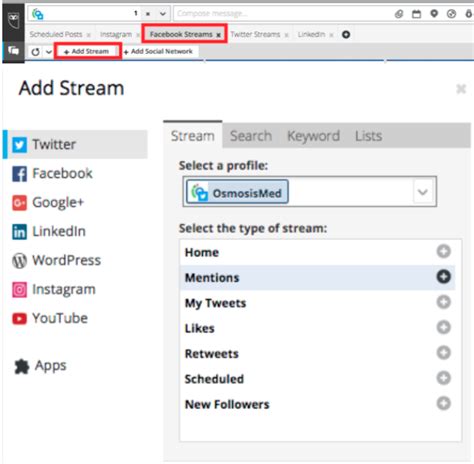Click the Add Stream button
This screenshot has width=474, height=464.
(x=87, y=51)
